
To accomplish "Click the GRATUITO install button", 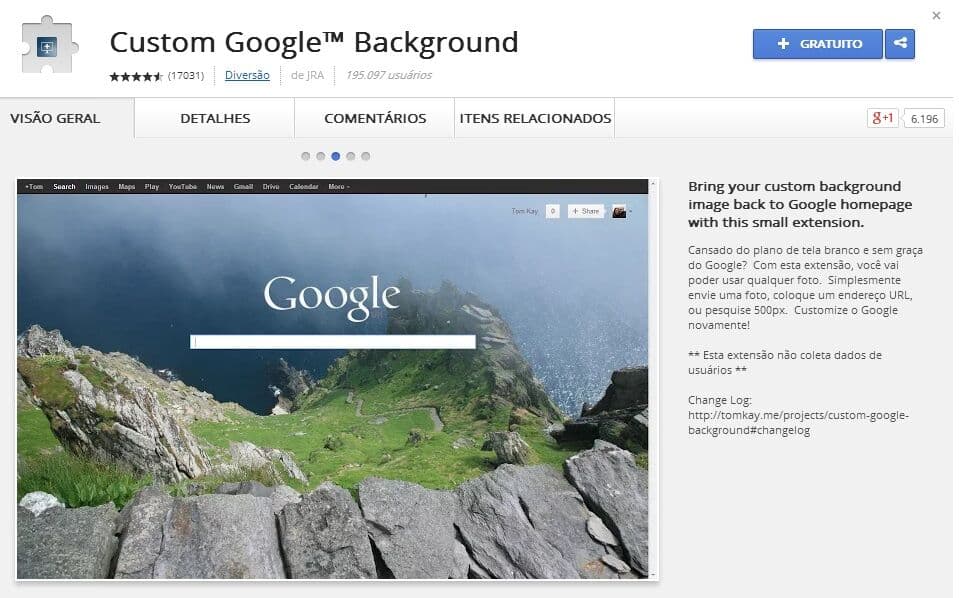I will (x=818, y=44).
